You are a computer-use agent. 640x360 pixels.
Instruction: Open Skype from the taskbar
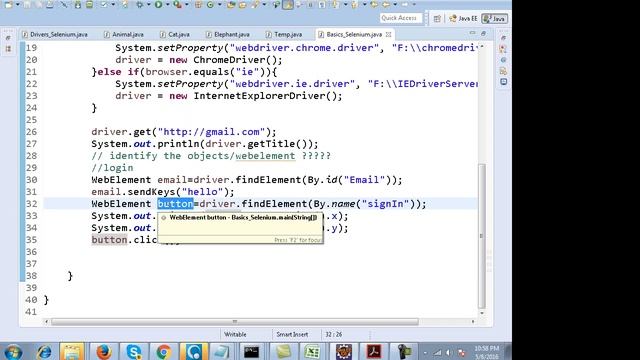[x=133, y=351]
